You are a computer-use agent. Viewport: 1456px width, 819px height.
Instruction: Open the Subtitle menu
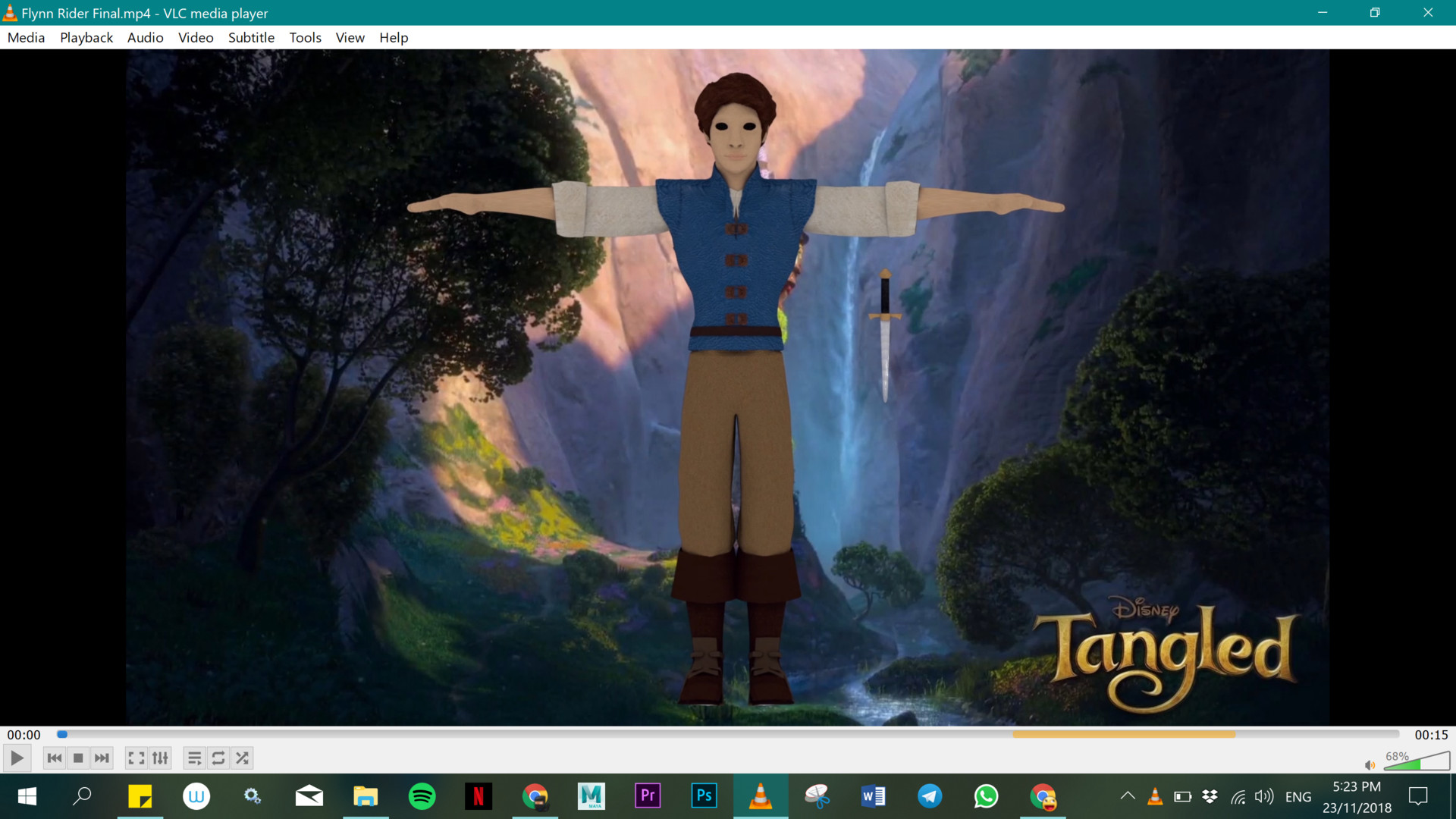[x=251, y=37]
